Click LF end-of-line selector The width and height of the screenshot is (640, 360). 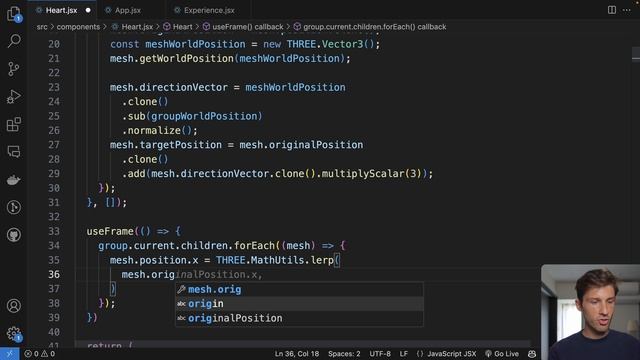point(404,354)
